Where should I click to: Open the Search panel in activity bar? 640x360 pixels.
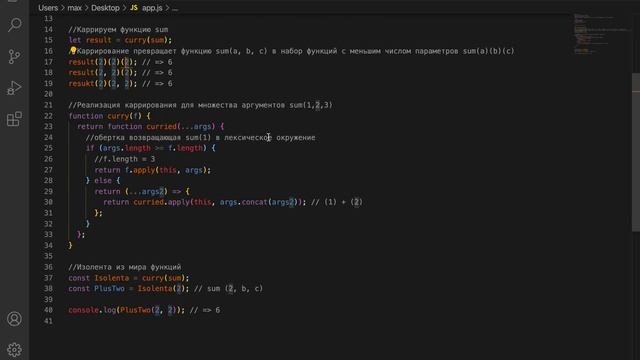pyautogui.click(x=14, y=25)
